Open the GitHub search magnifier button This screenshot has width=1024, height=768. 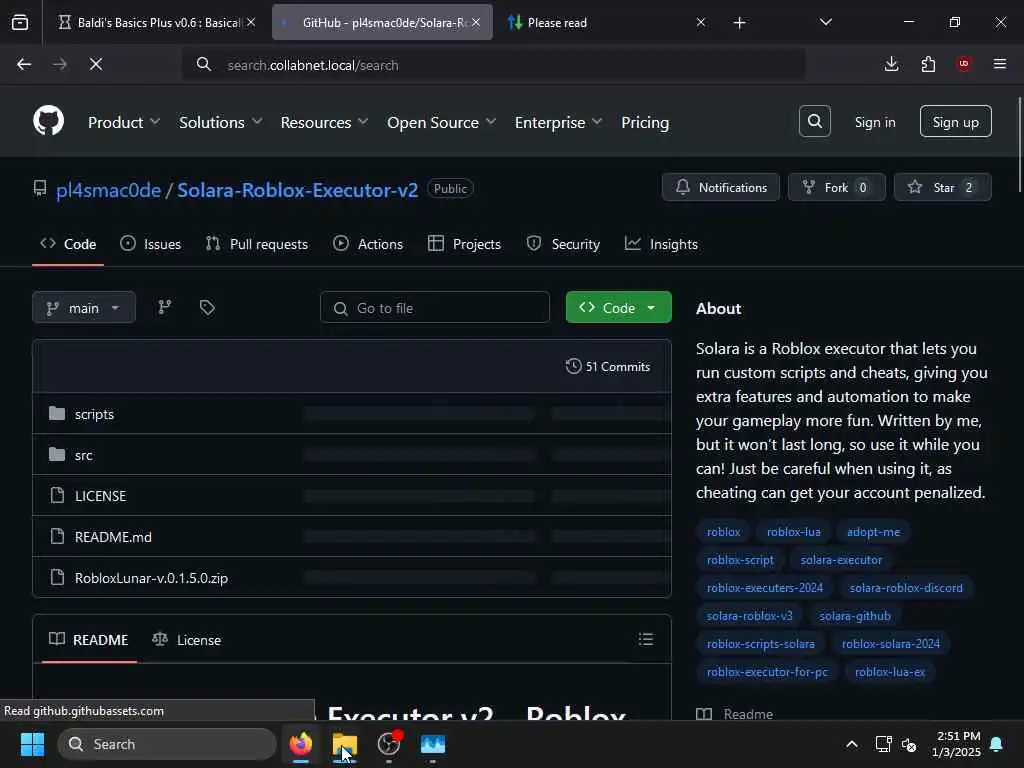coord(814,121)
